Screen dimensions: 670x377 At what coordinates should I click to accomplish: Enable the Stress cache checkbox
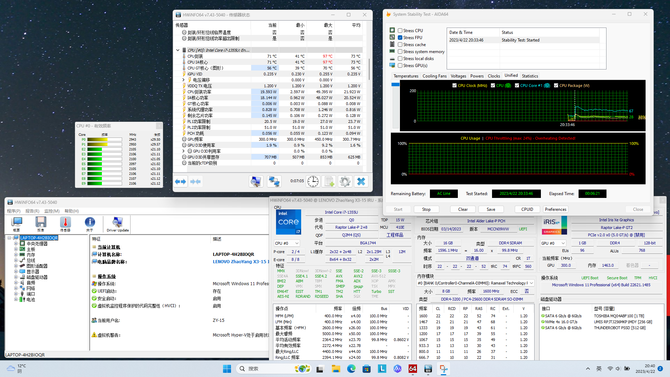tap(400, 44)
